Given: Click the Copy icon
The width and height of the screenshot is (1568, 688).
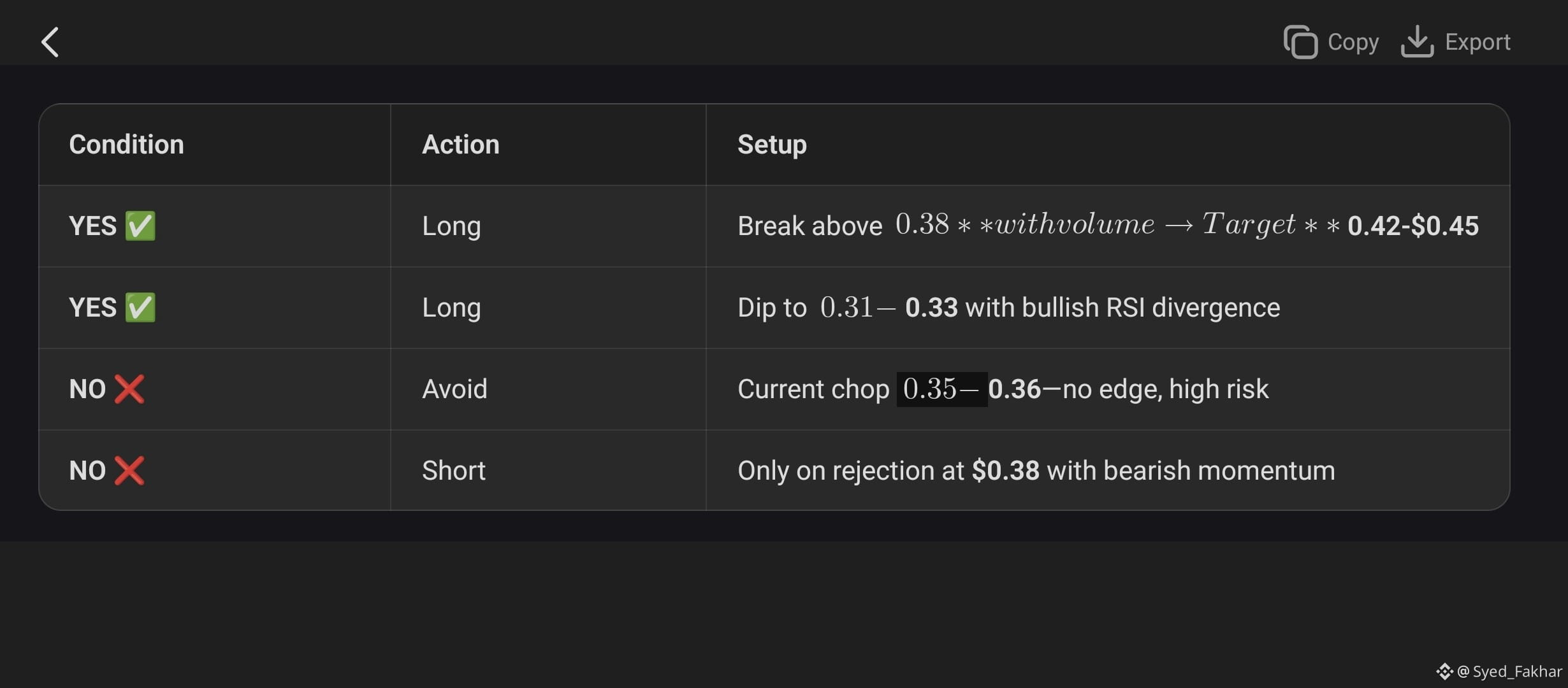Looking at the screenshot, I should pyautogui.click(x=1300, y=42).
